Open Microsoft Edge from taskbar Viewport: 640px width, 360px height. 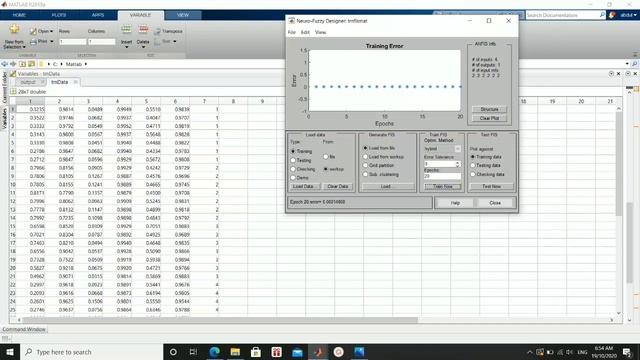tap(214, 352)
